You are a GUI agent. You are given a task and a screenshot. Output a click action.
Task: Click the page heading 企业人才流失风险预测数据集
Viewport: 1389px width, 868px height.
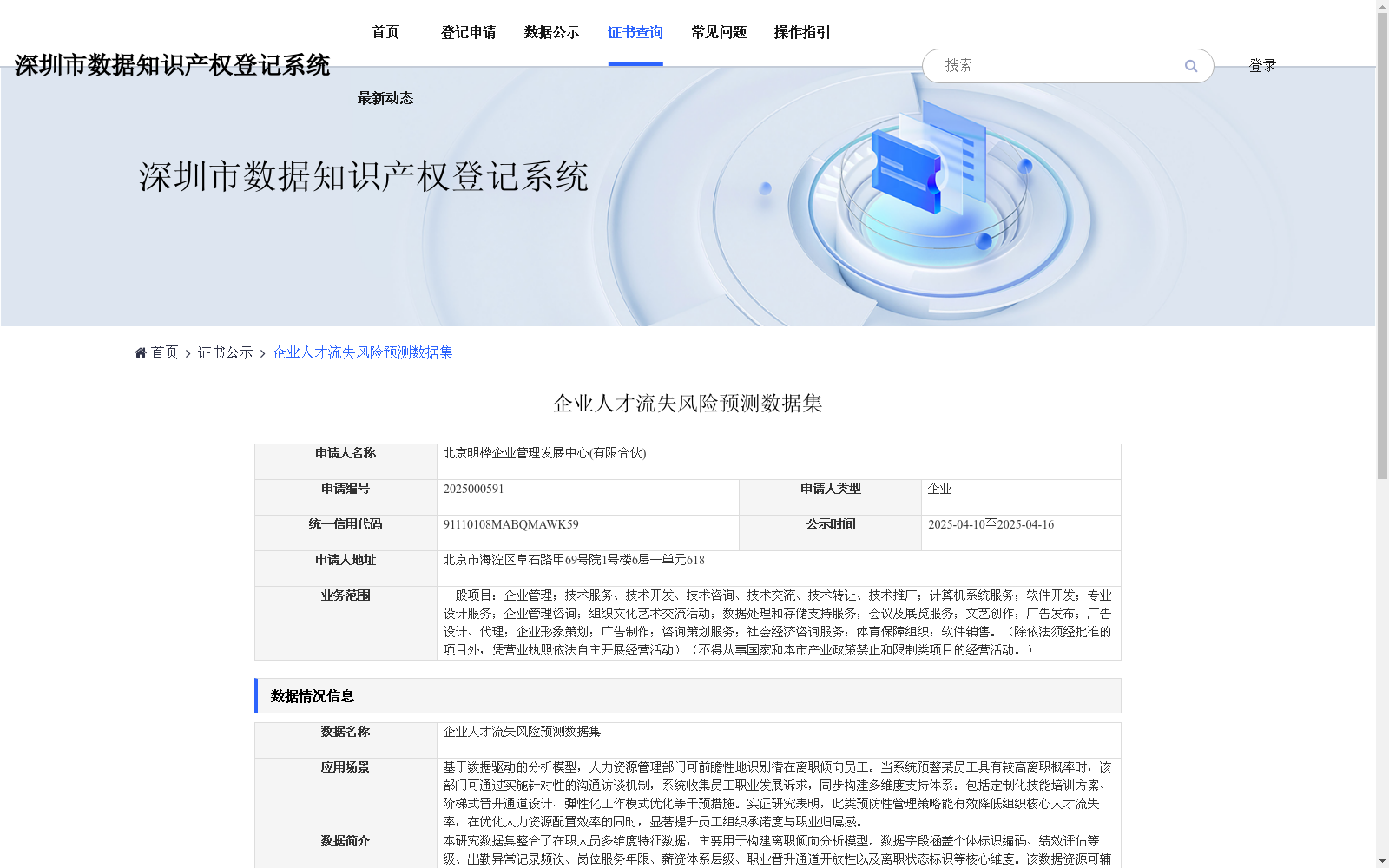(688, 404)
